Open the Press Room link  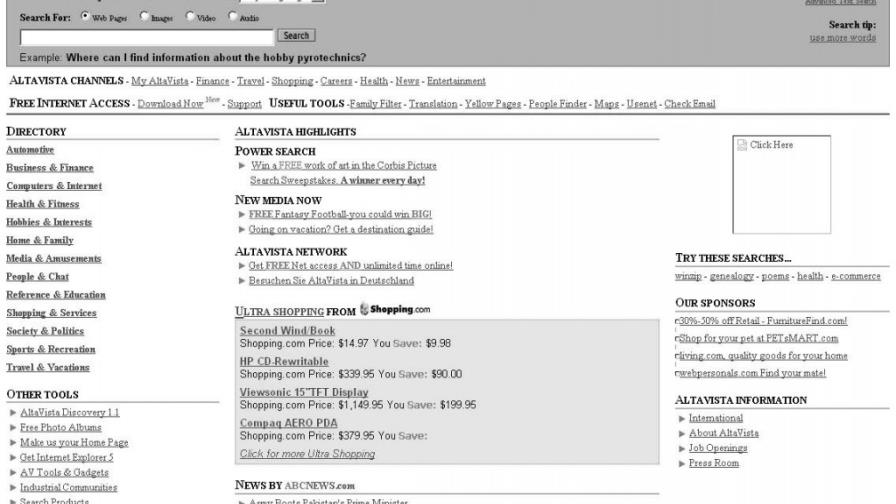pyautogui.click(x=714, y=463)
